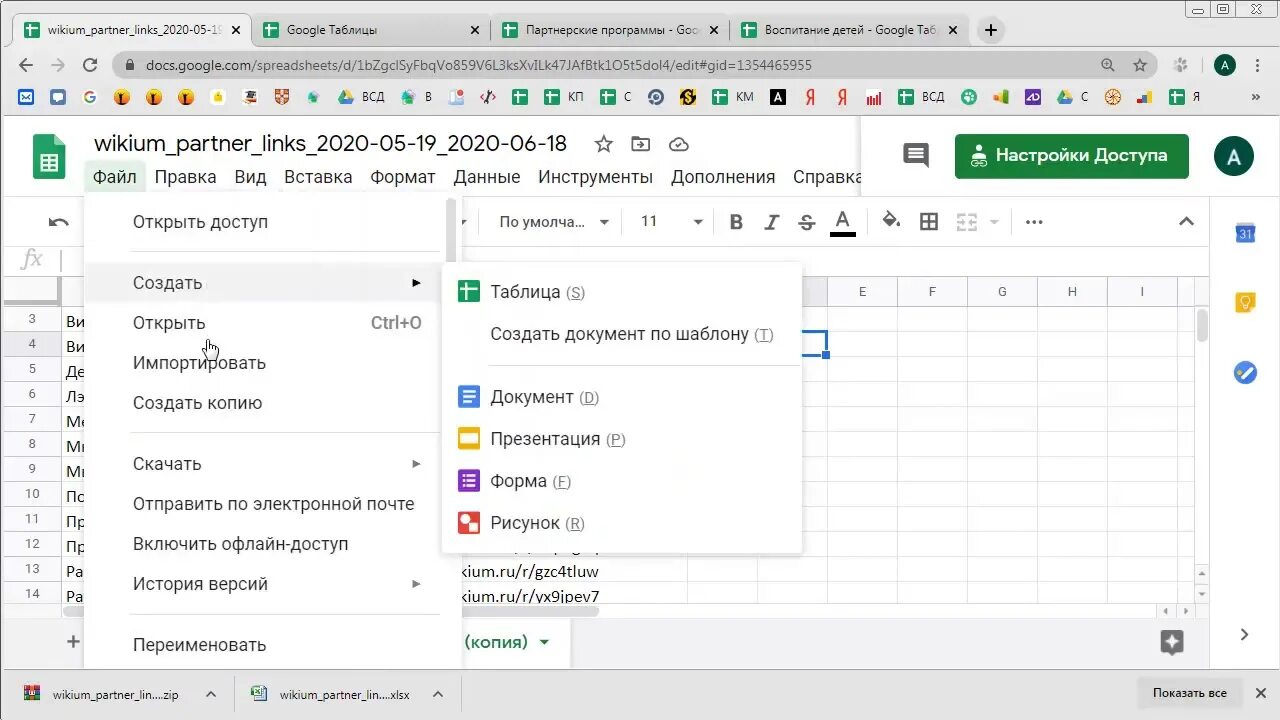The image size is (1280, 720).
Task: Choose Форма in the submenu
Action: pos(622,481)
